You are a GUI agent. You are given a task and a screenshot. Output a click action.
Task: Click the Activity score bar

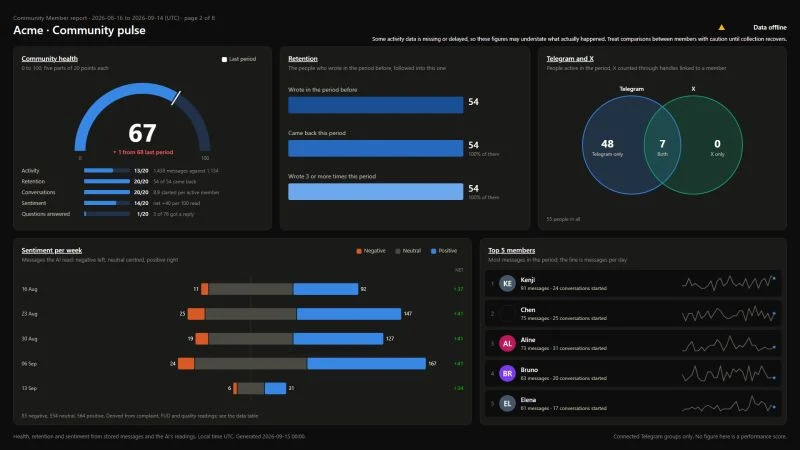pos(107,170)
